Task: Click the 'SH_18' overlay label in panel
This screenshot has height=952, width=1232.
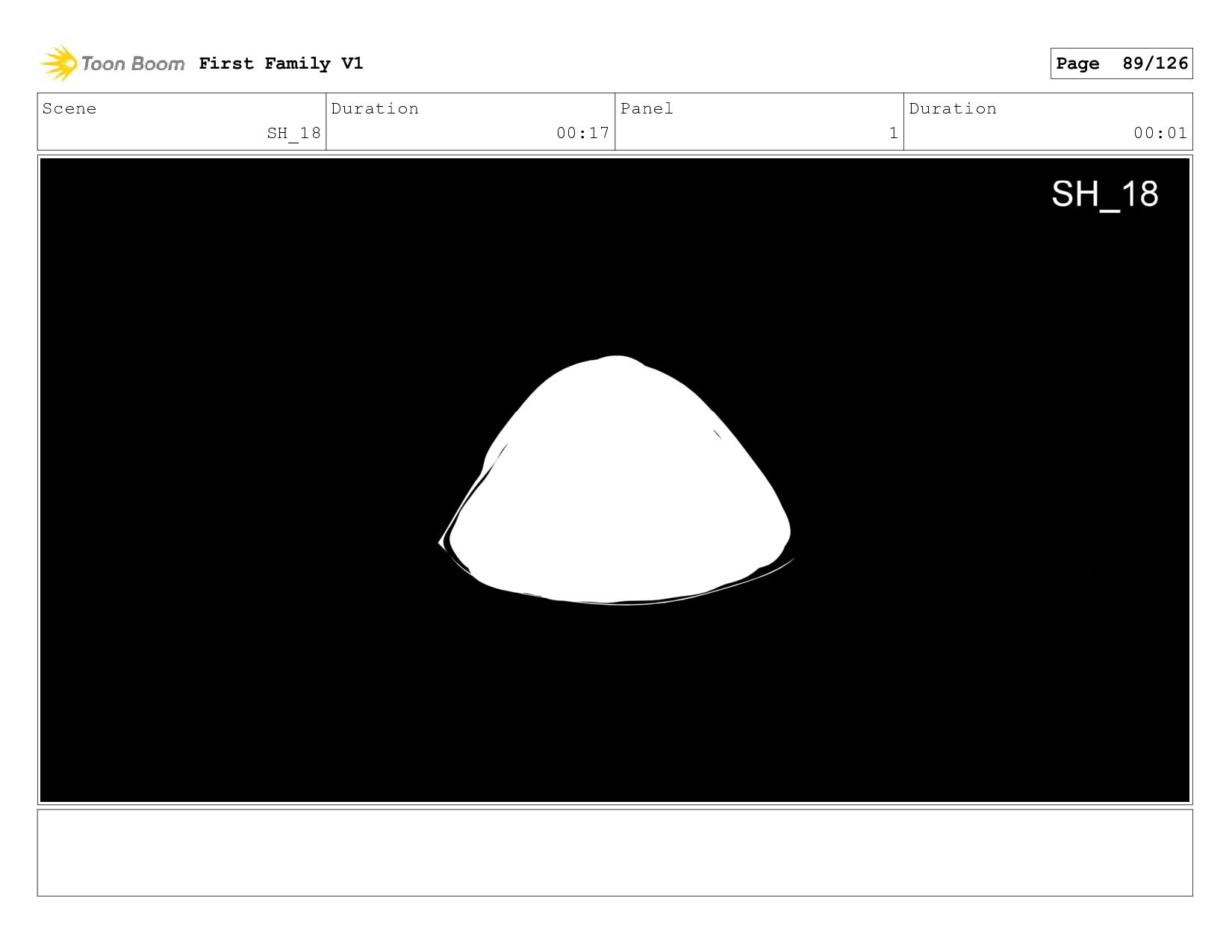Action: 1104,195
